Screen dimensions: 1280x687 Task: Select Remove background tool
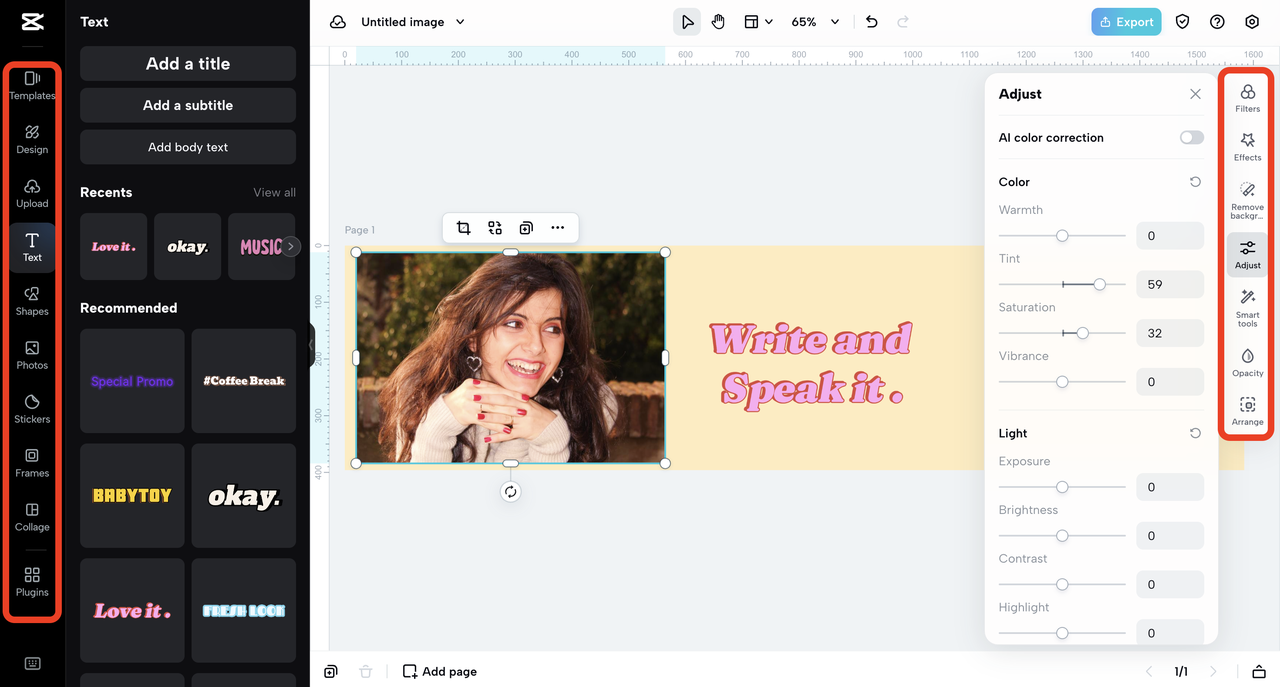(1247, 201)
